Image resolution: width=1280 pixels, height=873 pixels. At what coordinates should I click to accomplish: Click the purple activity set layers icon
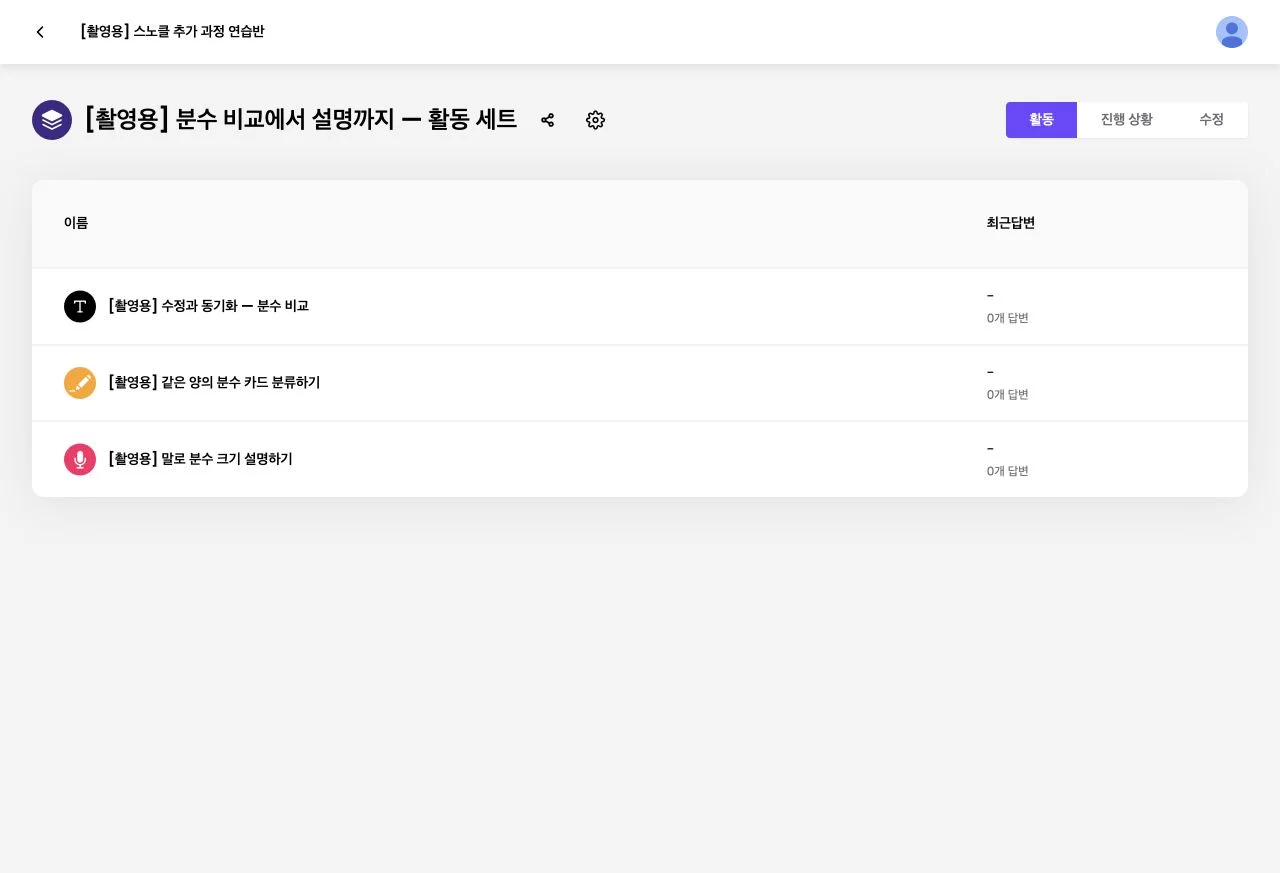[x=52, y=120]
